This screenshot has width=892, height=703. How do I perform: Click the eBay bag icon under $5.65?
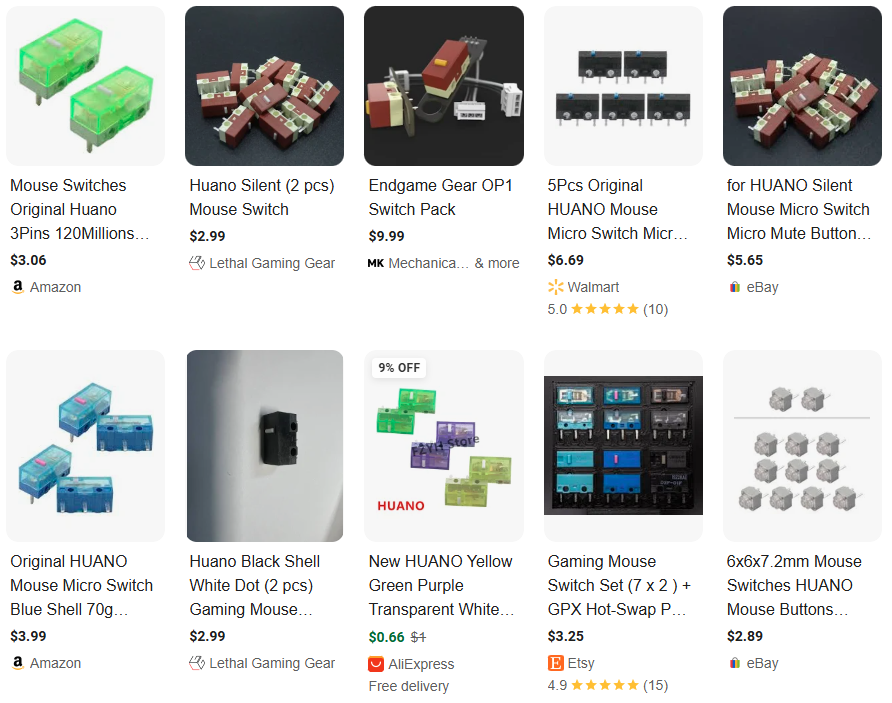click(x=734, y=287)
